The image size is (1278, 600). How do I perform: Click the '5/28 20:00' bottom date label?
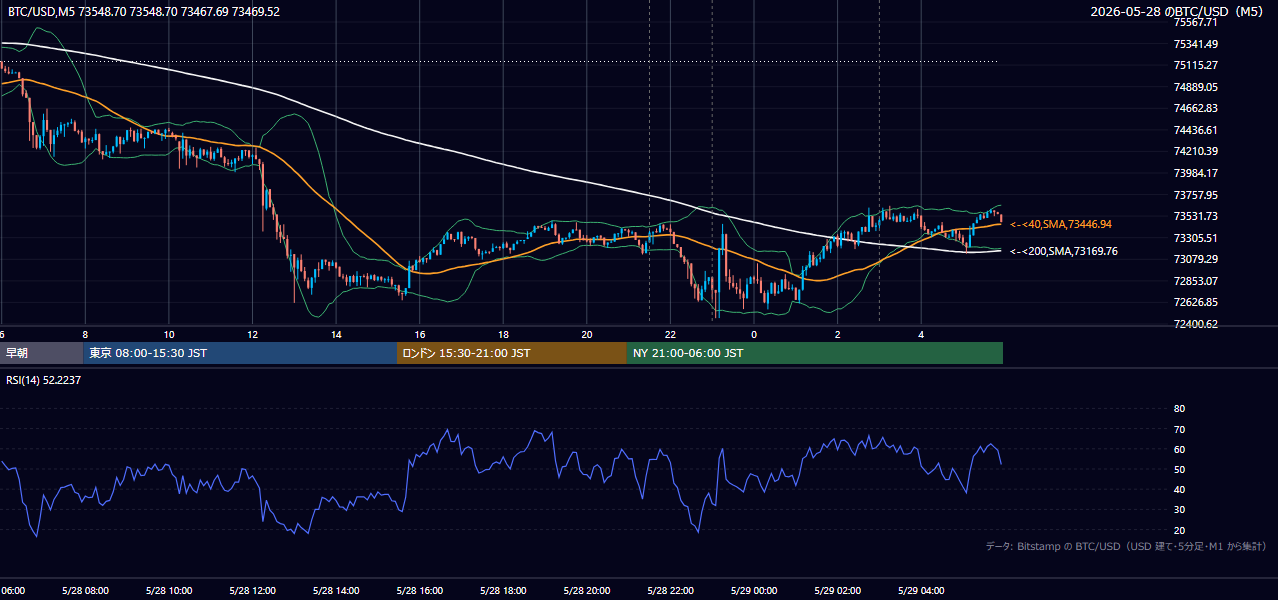[586, 591]
